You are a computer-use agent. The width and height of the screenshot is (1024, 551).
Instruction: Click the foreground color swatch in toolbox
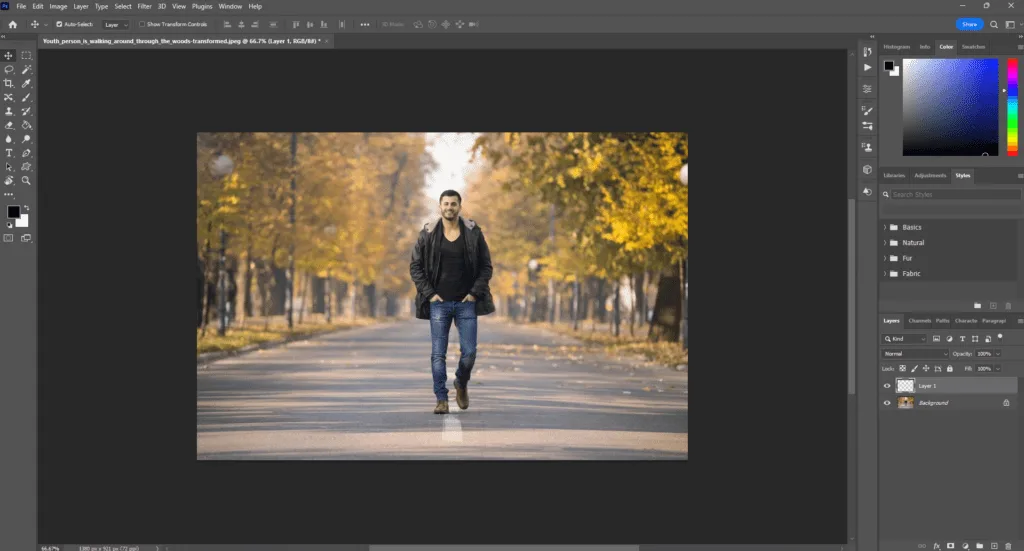pyautogui.click(x=13, y=212)
